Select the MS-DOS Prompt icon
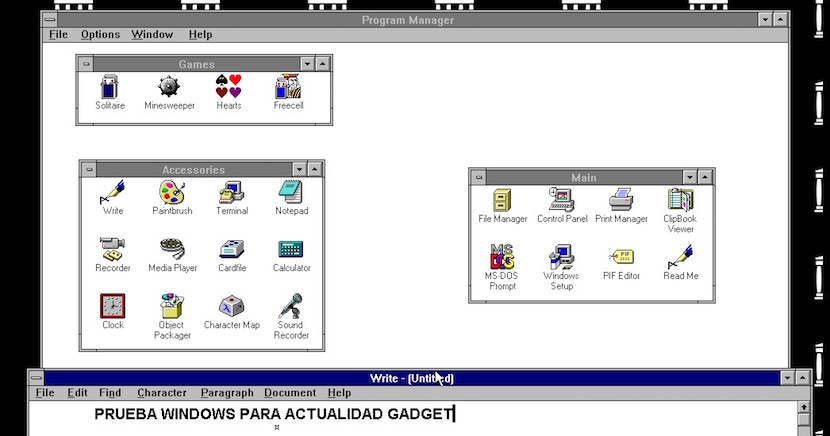 click(502, 257)
